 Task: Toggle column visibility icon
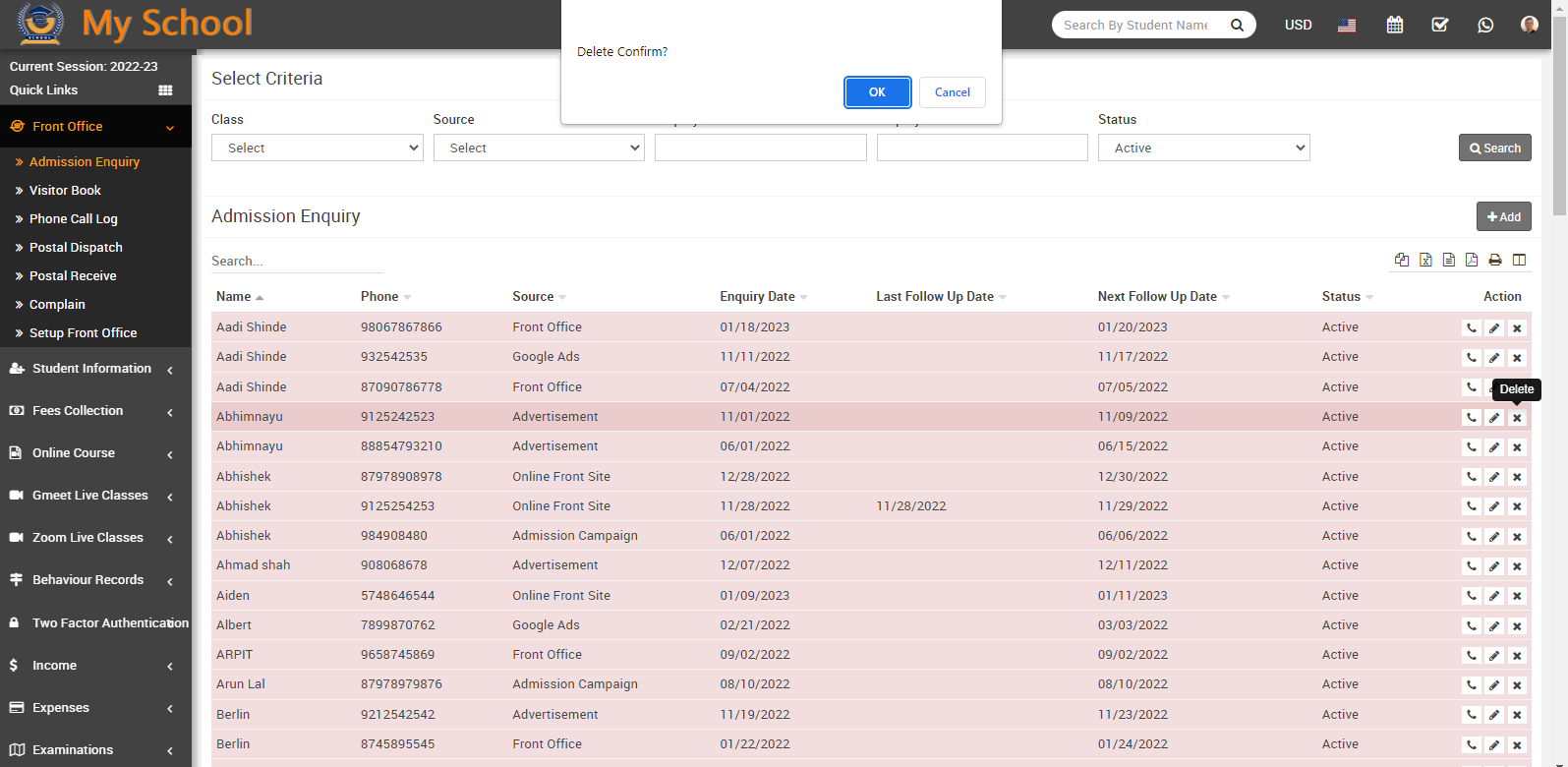pos(1519,260)
